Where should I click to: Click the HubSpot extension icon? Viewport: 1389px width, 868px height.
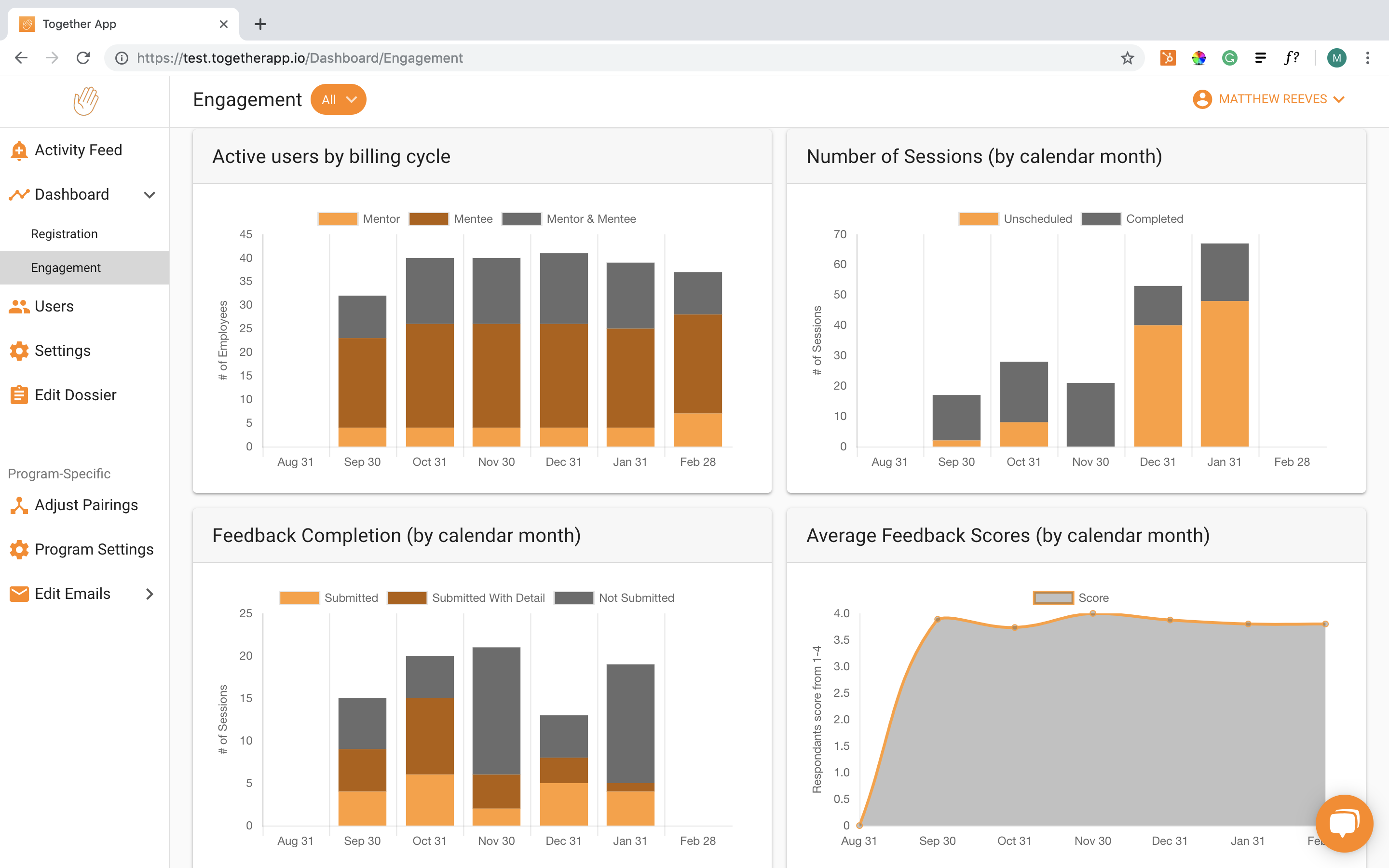[1168, 58]
